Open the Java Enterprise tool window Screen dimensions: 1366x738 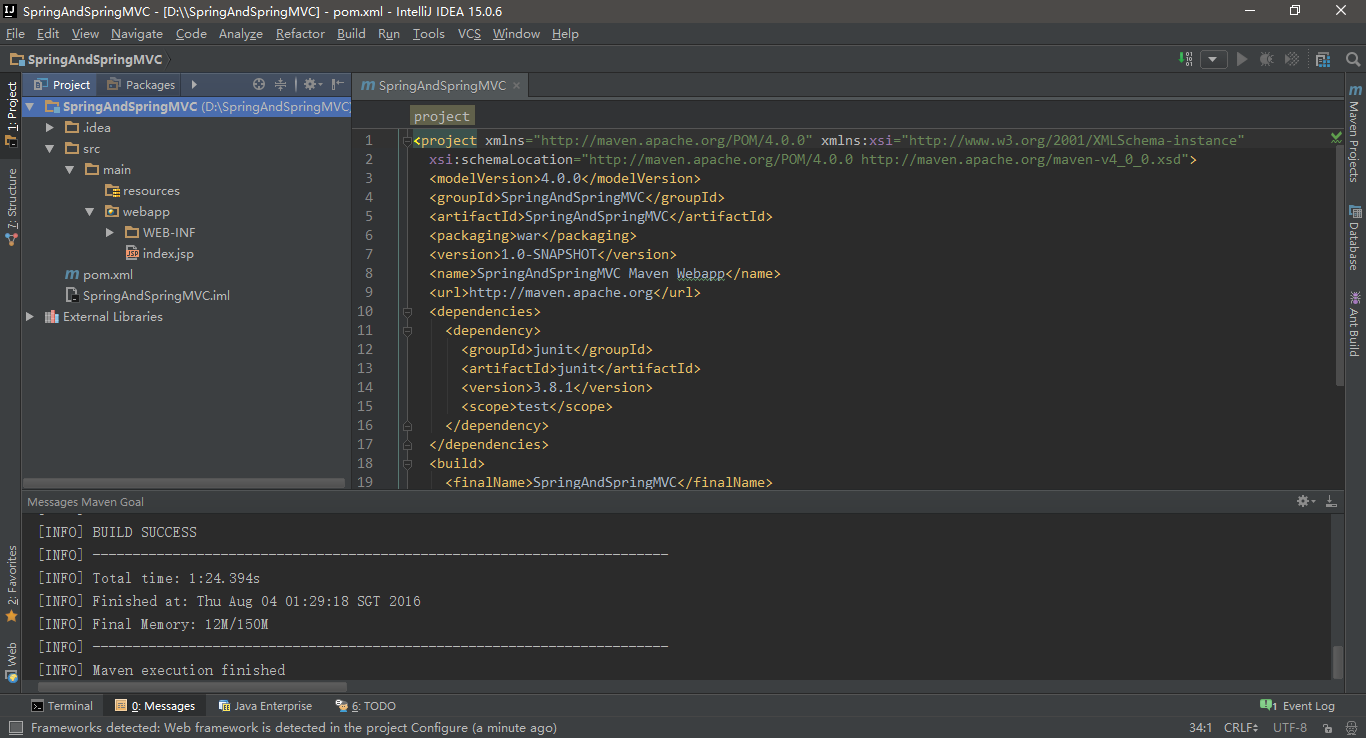(x=265, y=705)
